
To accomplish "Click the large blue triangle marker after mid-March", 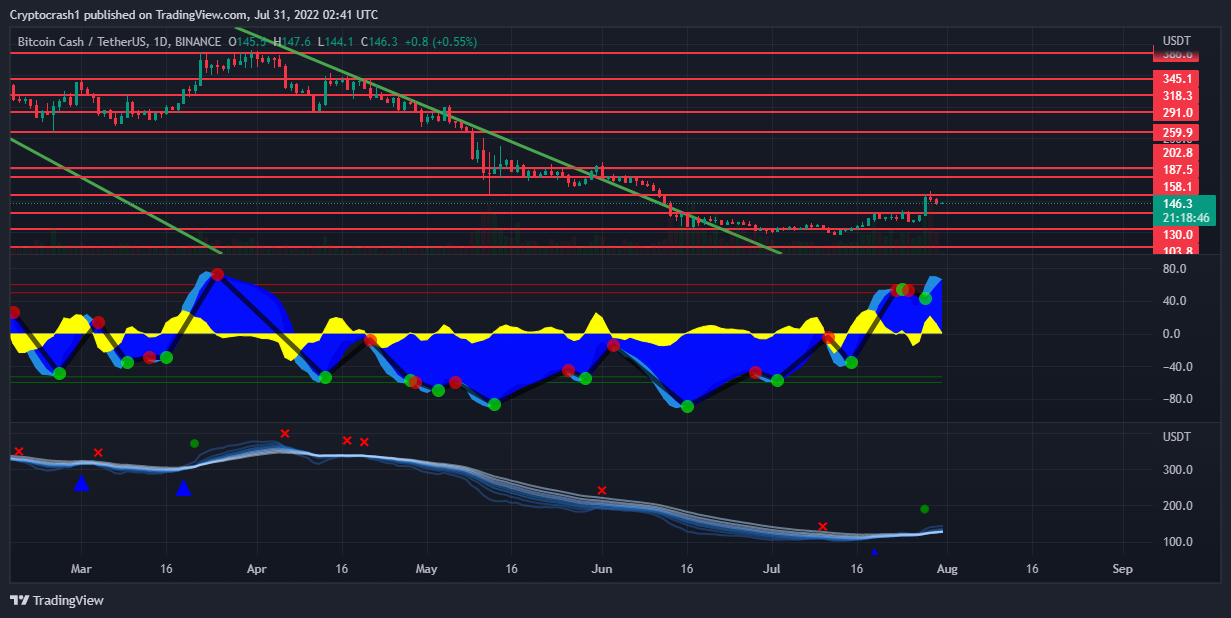I will click(183, 488).
